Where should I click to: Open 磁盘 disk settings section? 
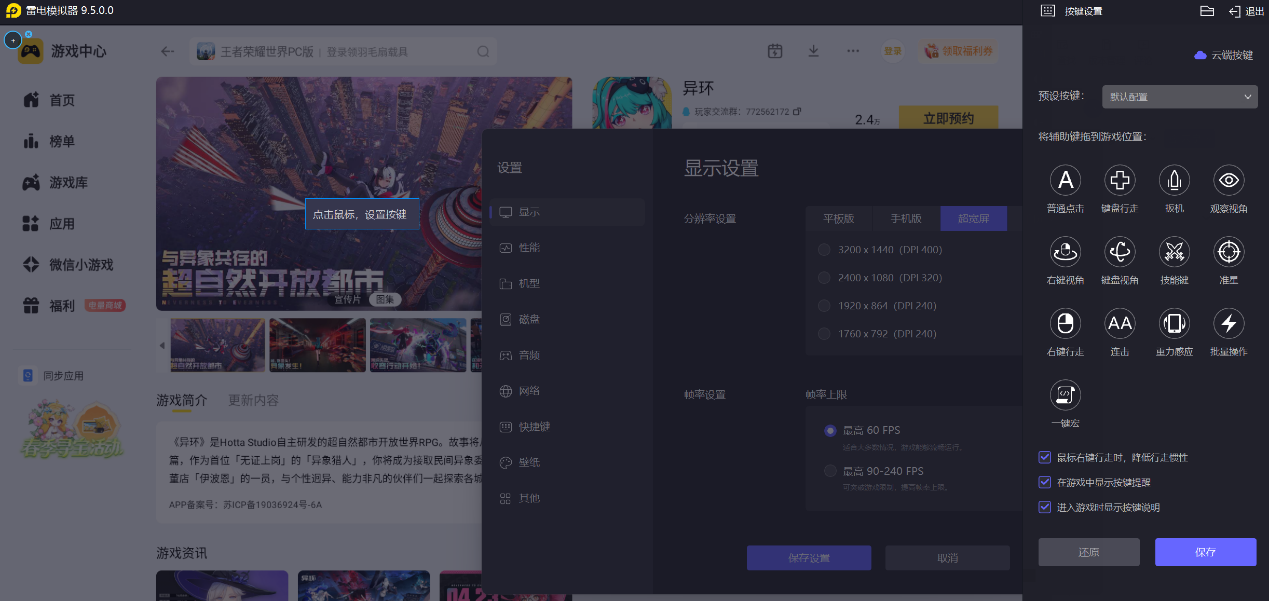click(x=569, y=319)
